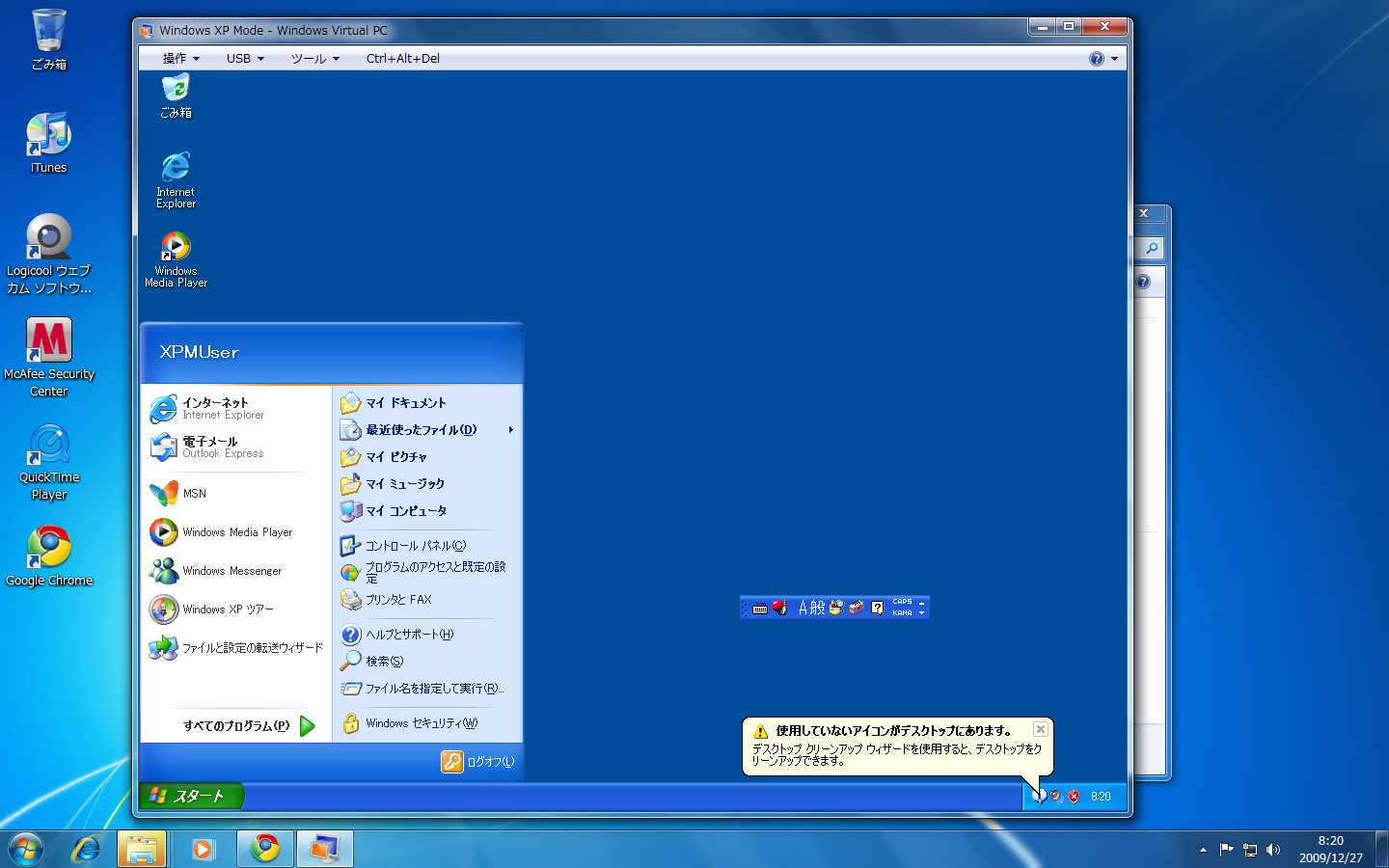
Task: Dismiss the unused desktop icons balloon
Action: 1040,730
